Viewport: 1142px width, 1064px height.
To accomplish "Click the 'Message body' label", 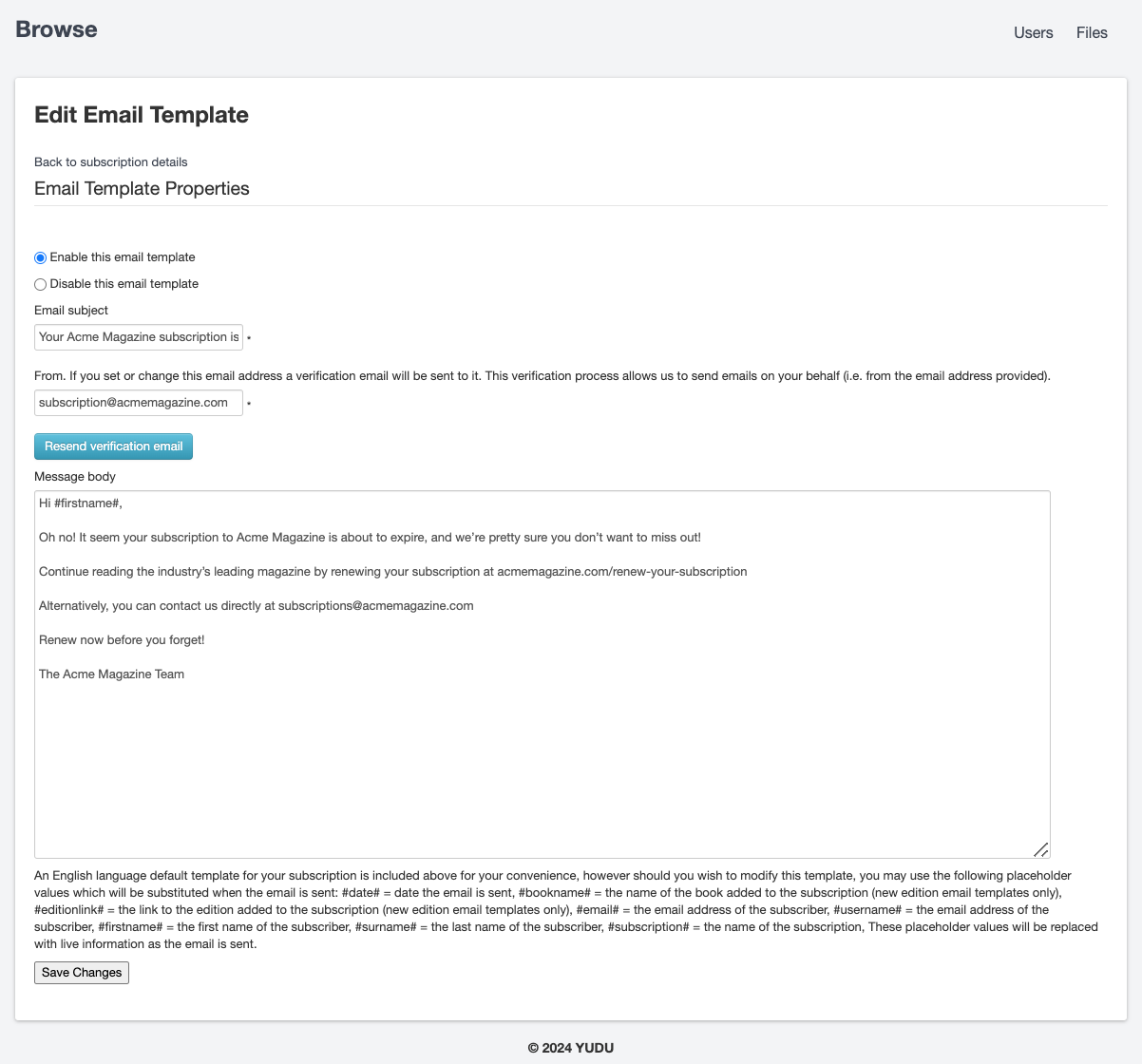I will (x=75, y=477).
